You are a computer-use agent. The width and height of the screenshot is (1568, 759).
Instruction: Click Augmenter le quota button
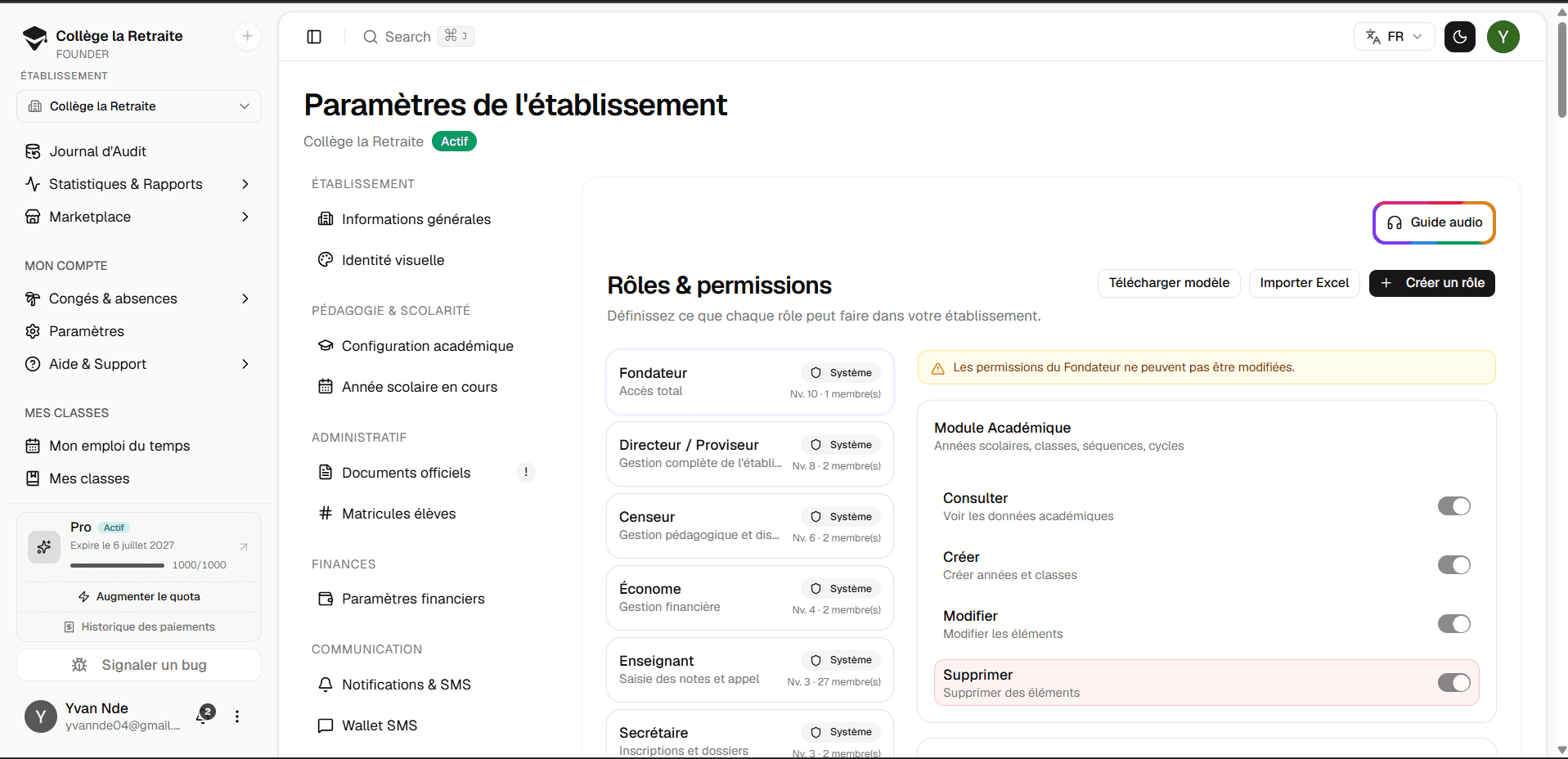pos(139,597)
